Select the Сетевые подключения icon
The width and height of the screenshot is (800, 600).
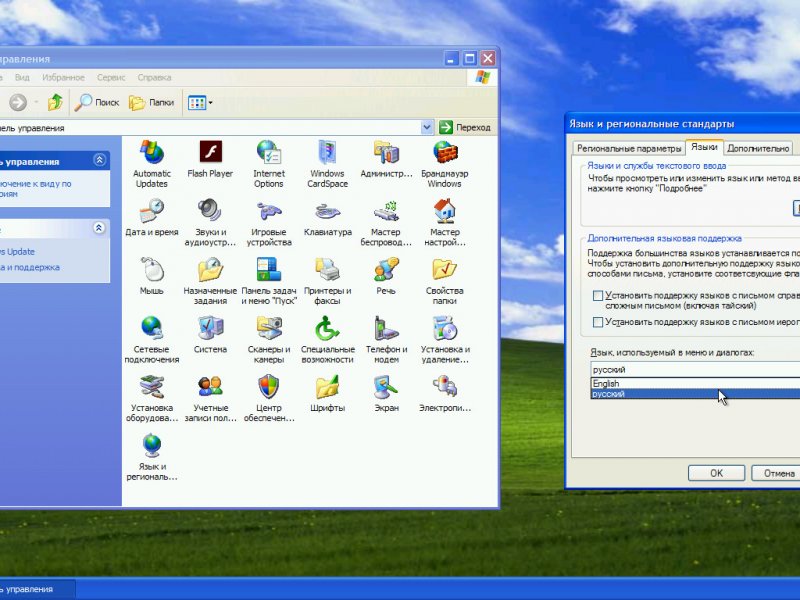tap(152, 339)
